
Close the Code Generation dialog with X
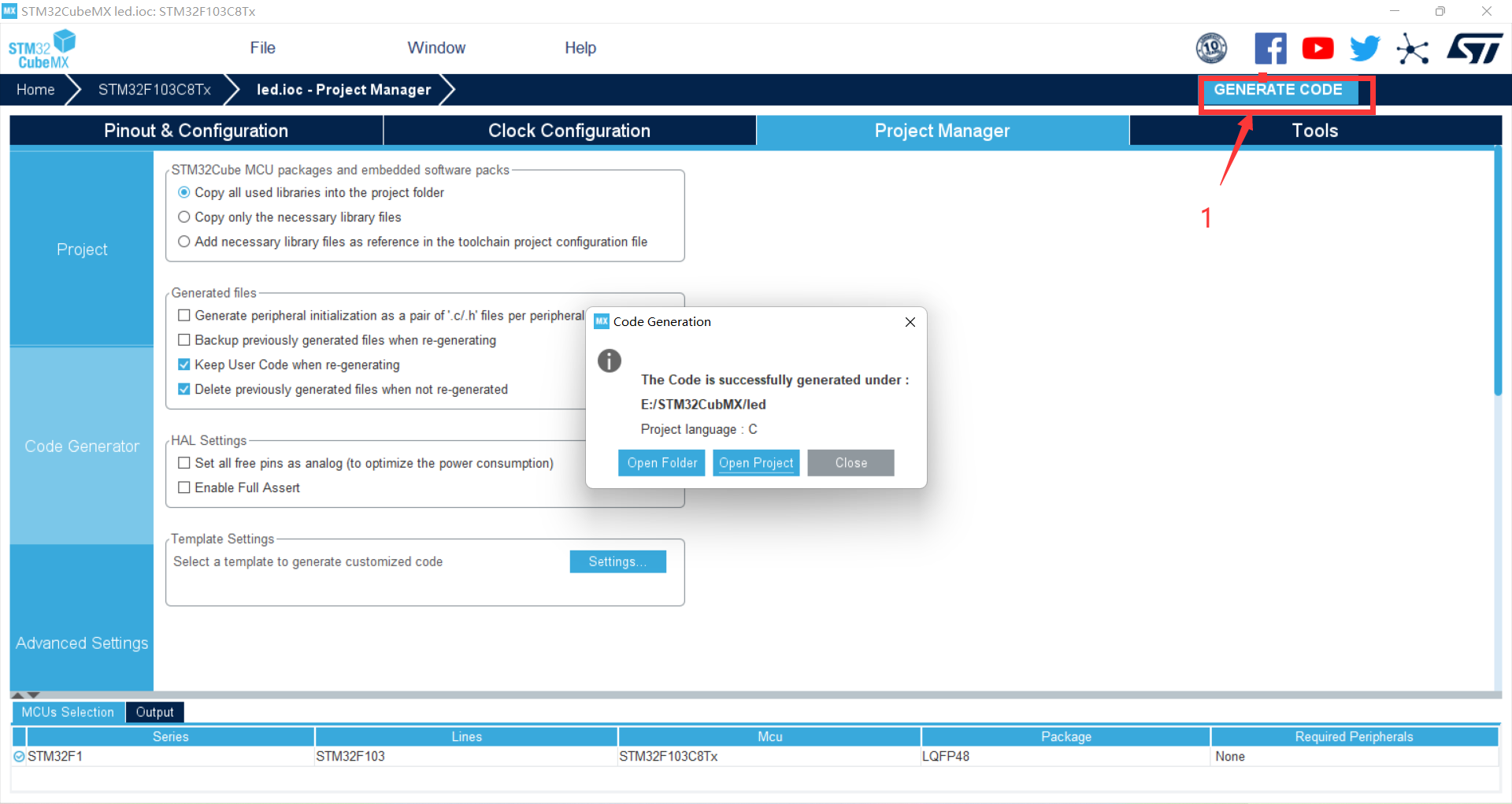(x=910, y=321)
